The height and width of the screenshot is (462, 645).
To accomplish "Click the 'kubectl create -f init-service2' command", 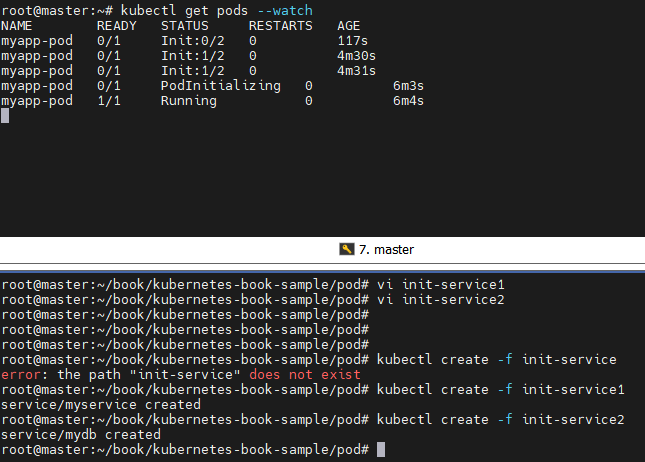I will tap(501, 420).
